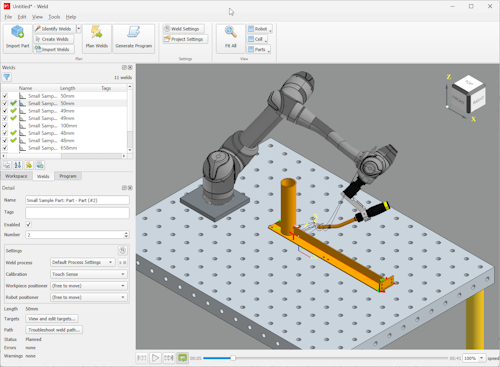This screenshot has width=500, height=367.
Task: Click the simulation timeline slider handle
Action: (x=233, y=358)
